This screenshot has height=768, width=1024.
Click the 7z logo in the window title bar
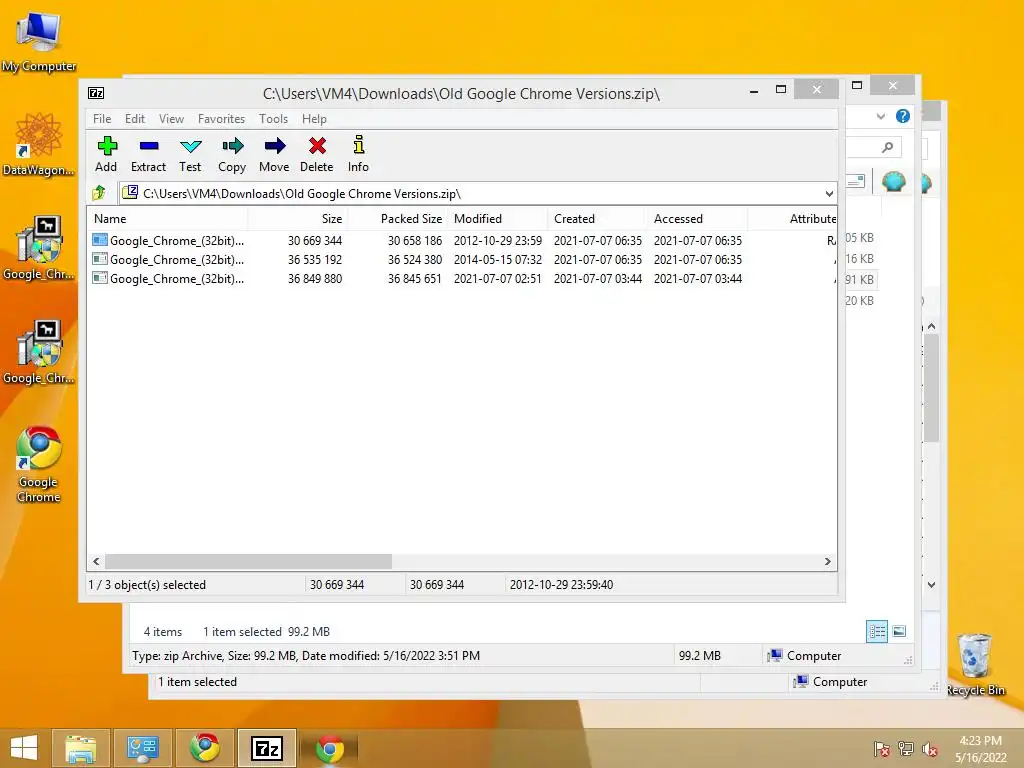click(96, 93)
